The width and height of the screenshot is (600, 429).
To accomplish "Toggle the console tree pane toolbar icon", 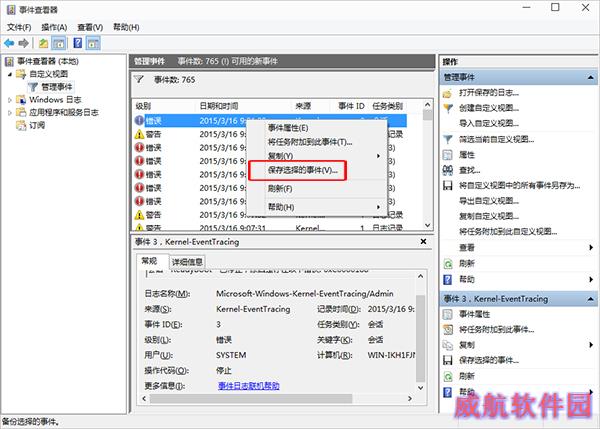I will (x=59, y=43).
